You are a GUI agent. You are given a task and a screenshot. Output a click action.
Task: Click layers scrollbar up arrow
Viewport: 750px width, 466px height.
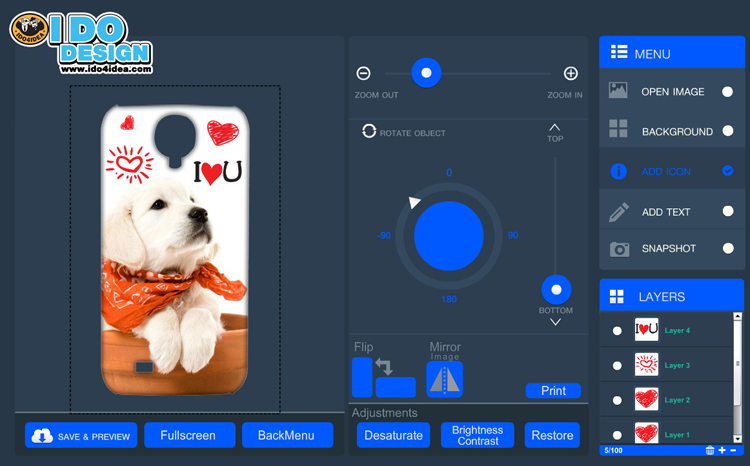click(738, 317)
